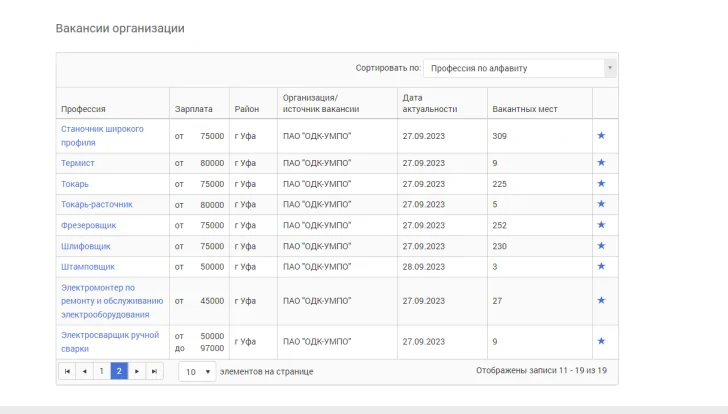Jump to the last page of results
Viewport: 728px width, 414px height.
pyautogui.click(x=154, y=371)
